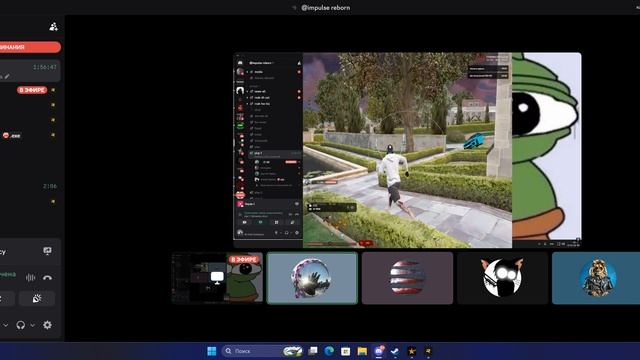The width and height of the screenshot is (640, 360).
Task: Click the taskbar 'Поиск' search box
Action: pos(262,351)
